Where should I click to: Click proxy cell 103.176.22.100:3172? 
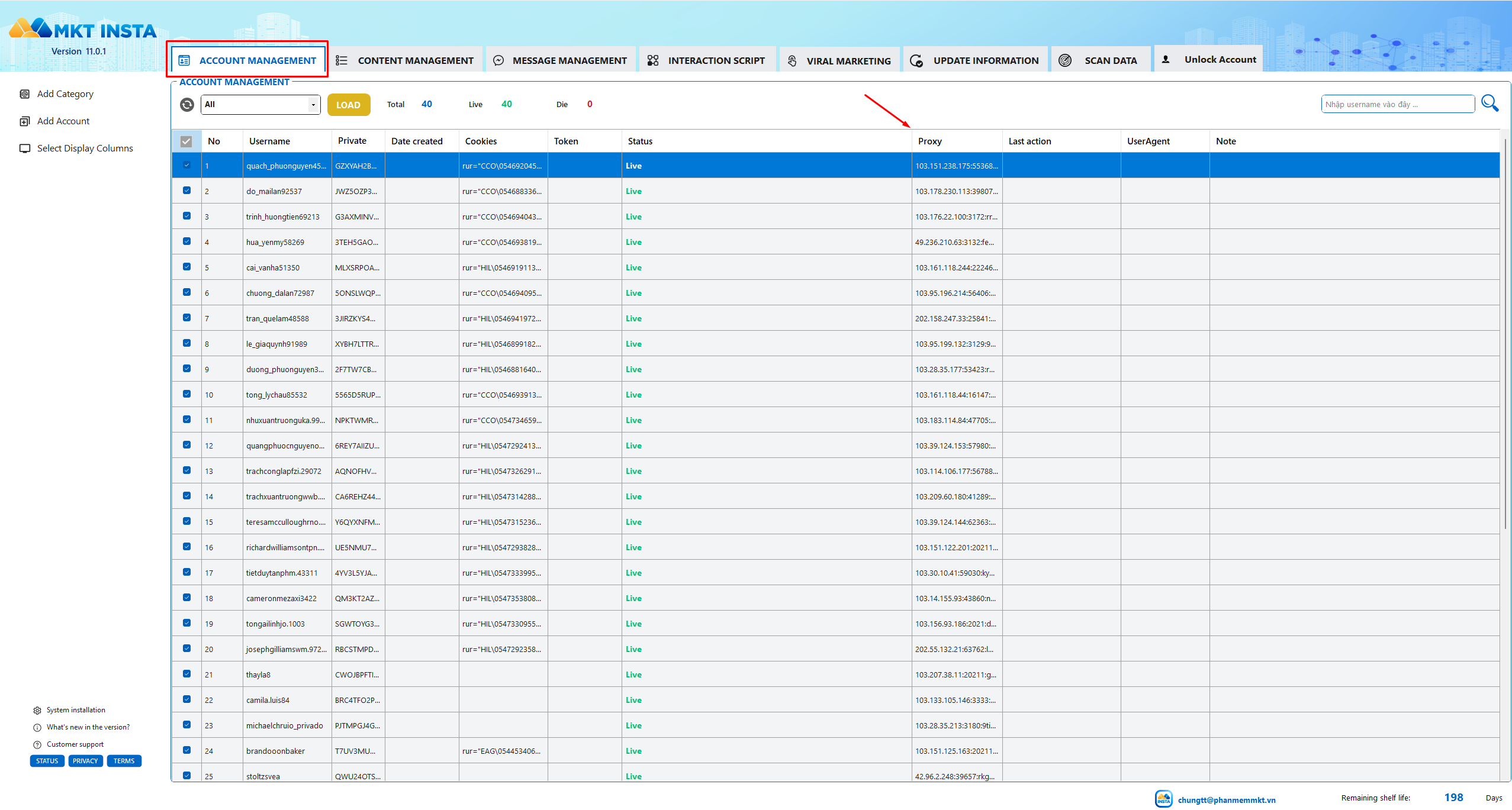pos(957,217)
